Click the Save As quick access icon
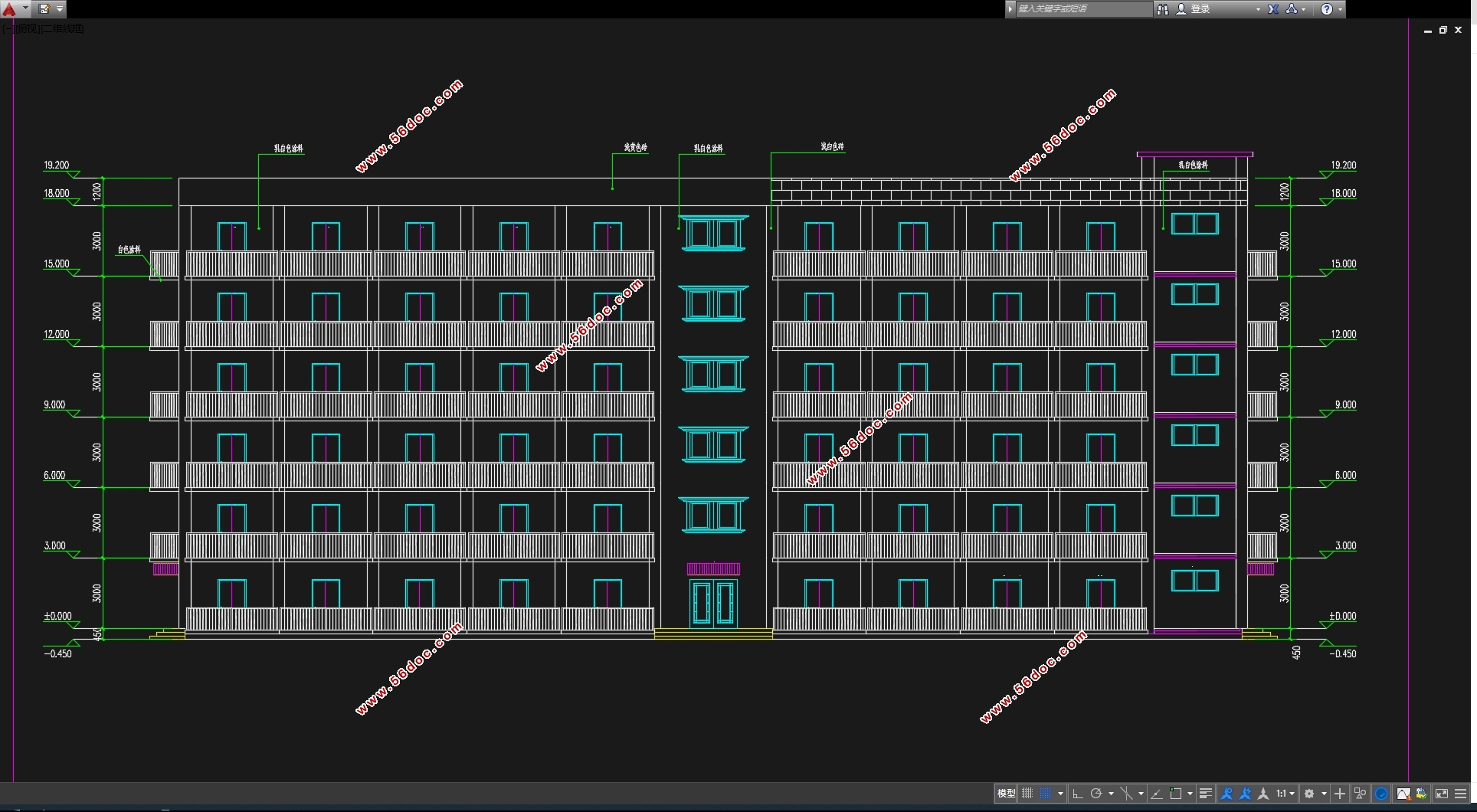The image size is (1477, 812). [x=44, y=9]
